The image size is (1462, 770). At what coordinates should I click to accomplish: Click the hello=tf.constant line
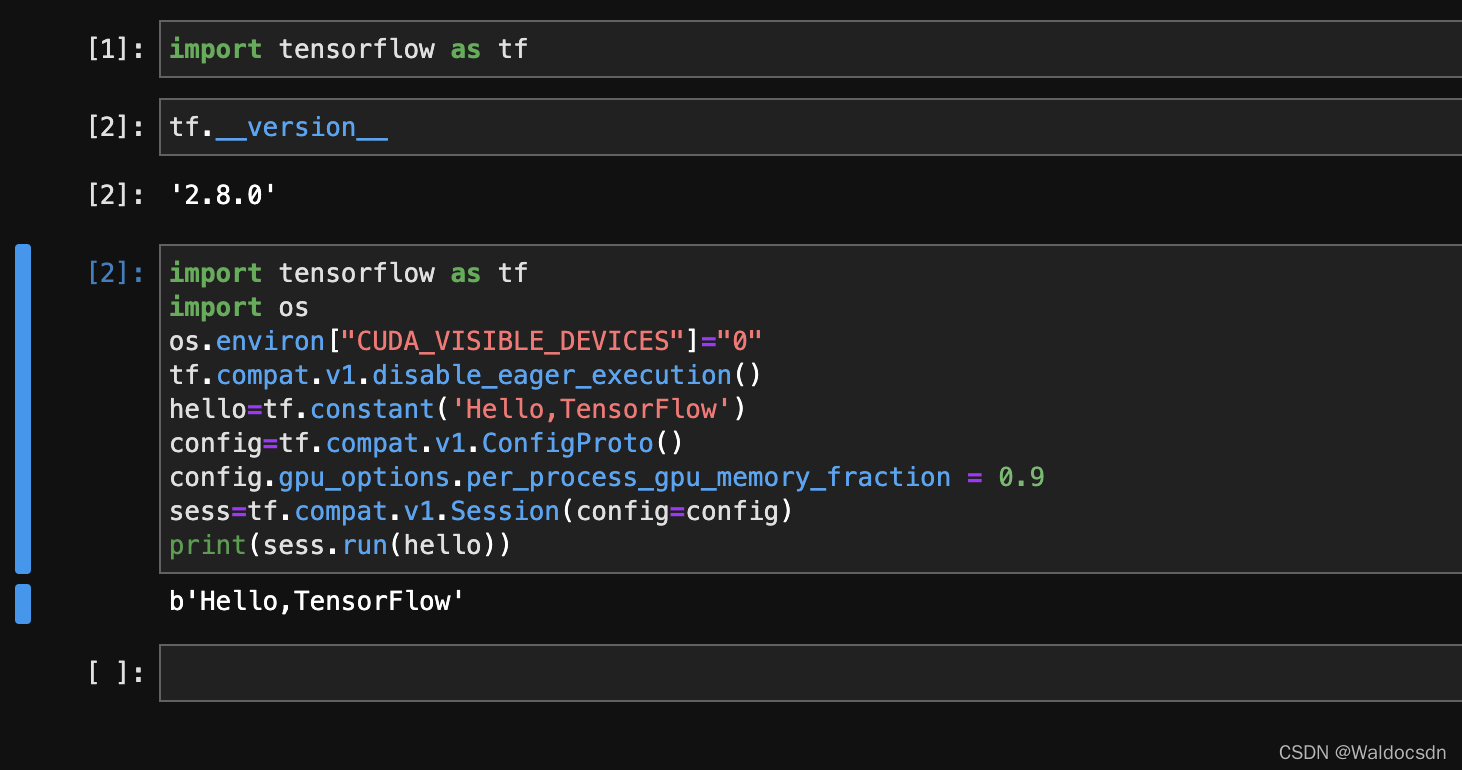click(x=458, y=409)
